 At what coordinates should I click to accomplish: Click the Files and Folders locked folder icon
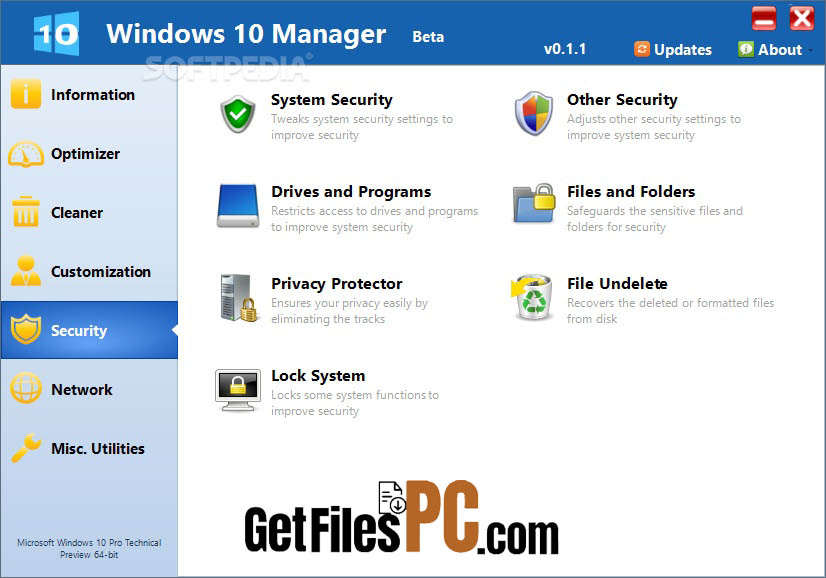(534, 203)
